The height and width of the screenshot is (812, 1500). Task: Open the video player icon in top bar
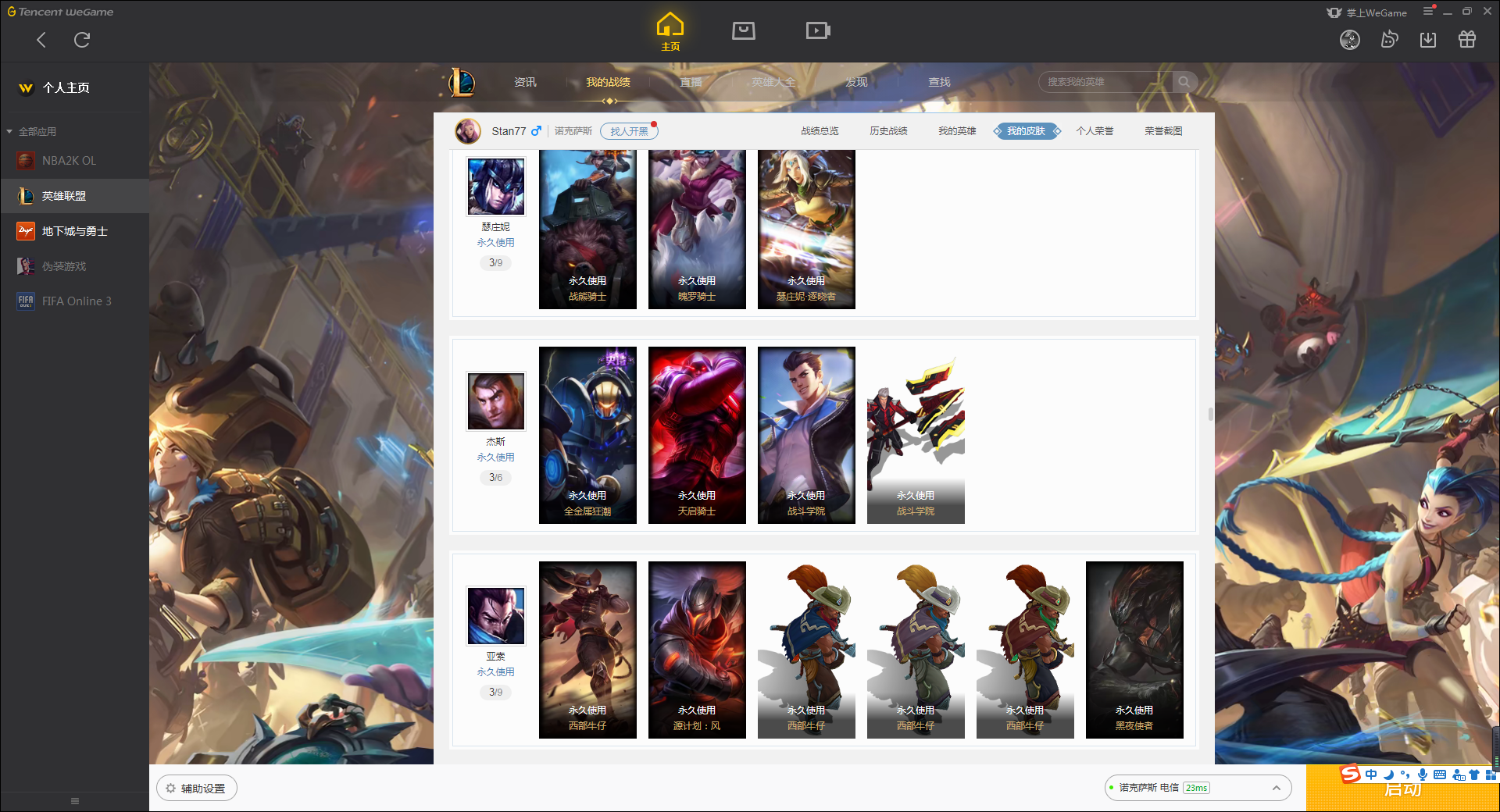pyautogui.click(x=818, y=30)
